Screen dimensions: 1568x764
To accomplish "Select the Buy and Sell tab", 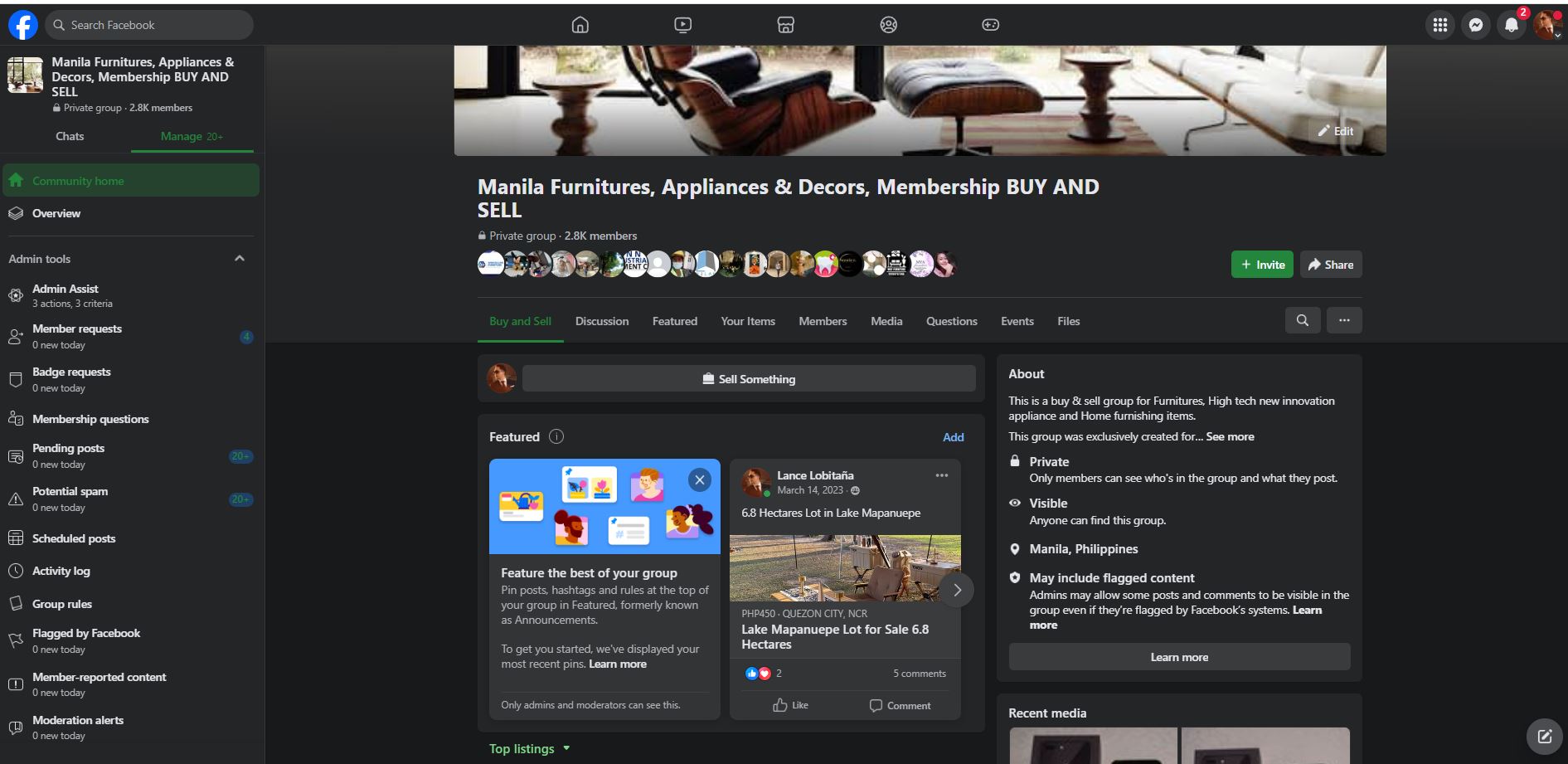I will click(520, 321).
